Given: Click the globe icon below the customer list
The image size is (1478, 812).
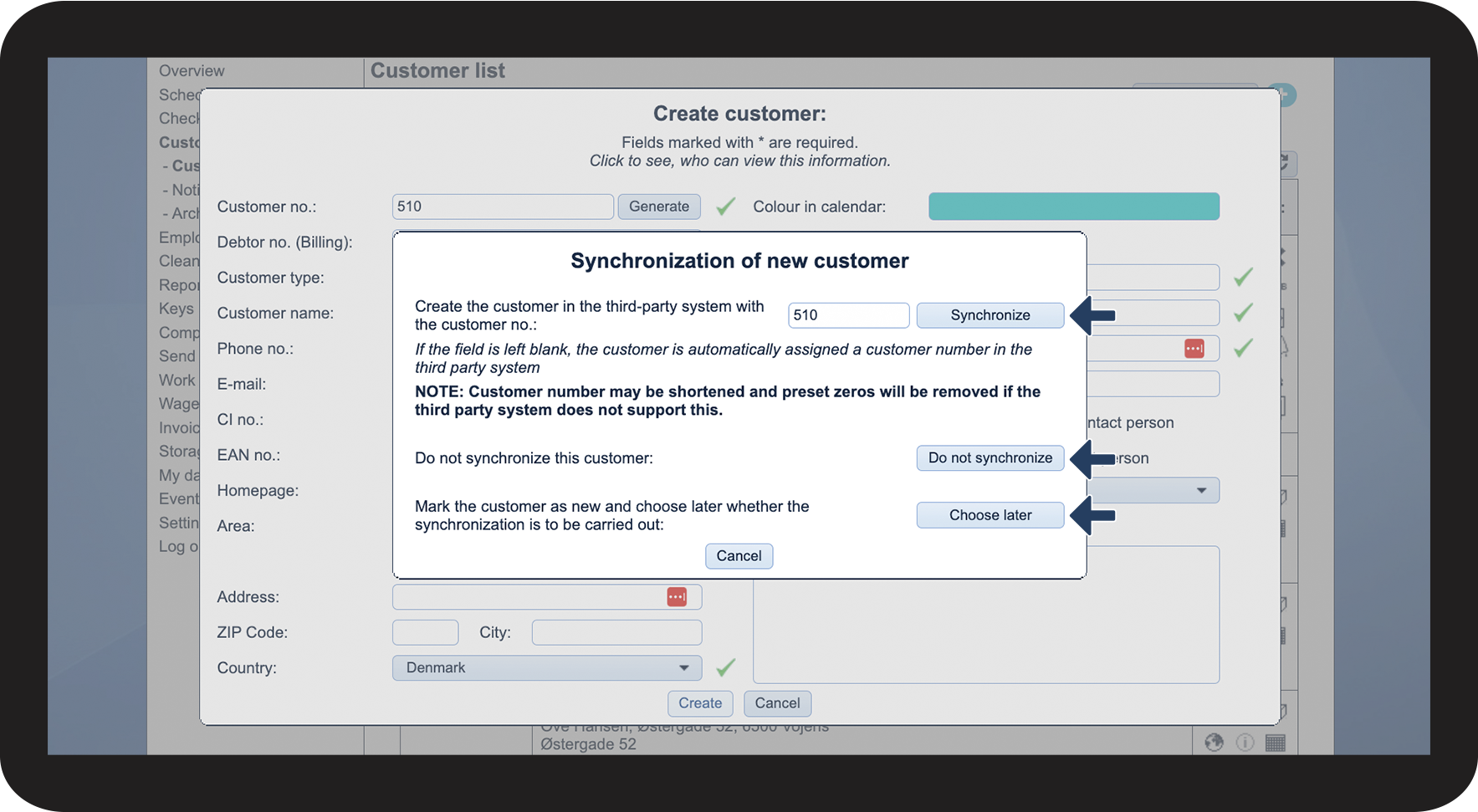Looking at the screenshot, I should click(1214, 743).
